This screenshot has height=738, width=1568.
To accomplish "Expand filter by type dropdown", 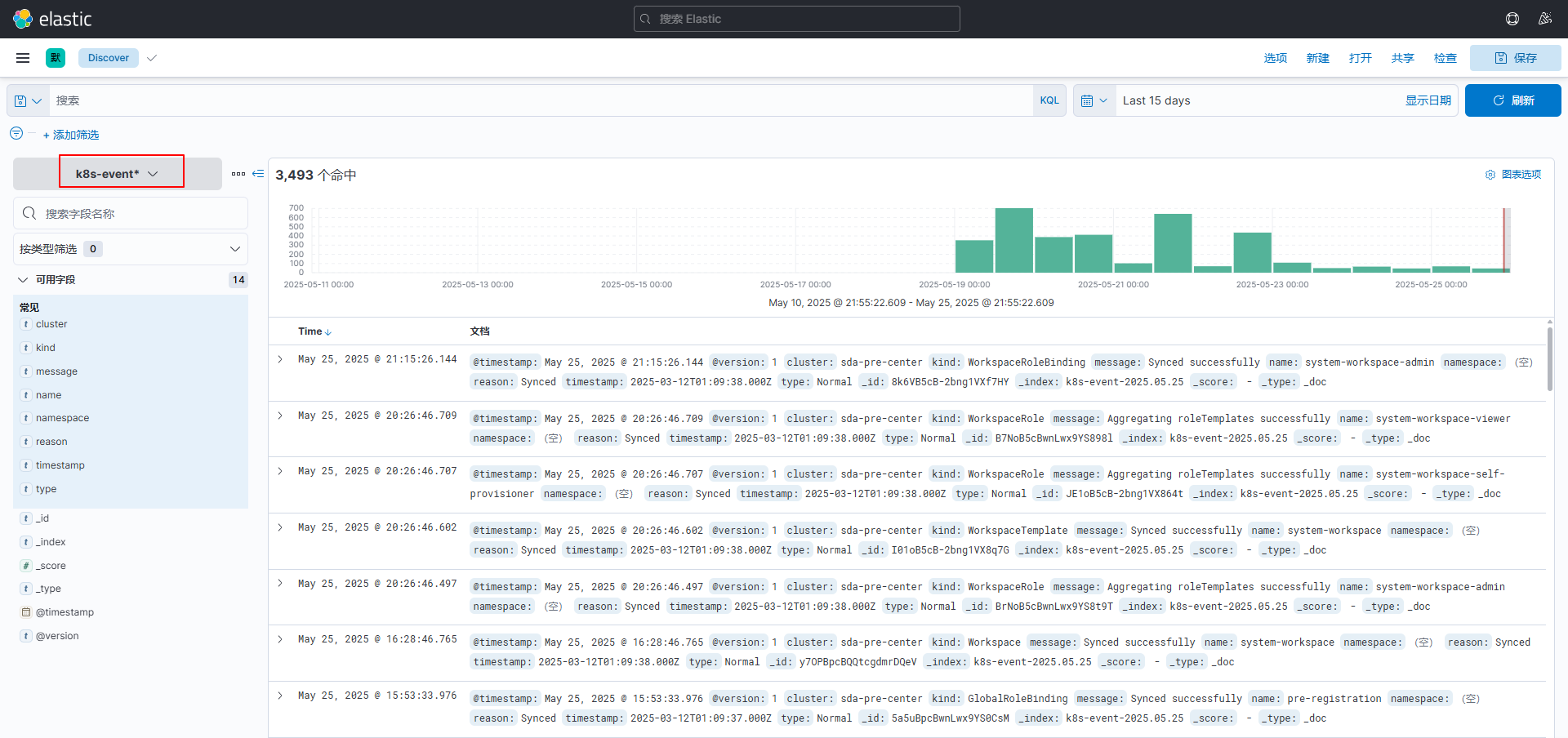I will pos(131,249).
